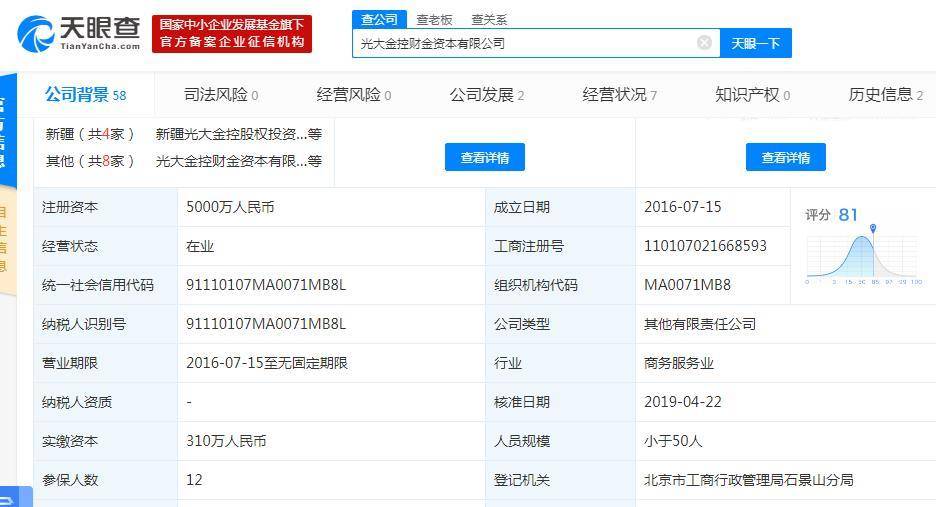Click company type 其他有限责任公司

[700, 324]
